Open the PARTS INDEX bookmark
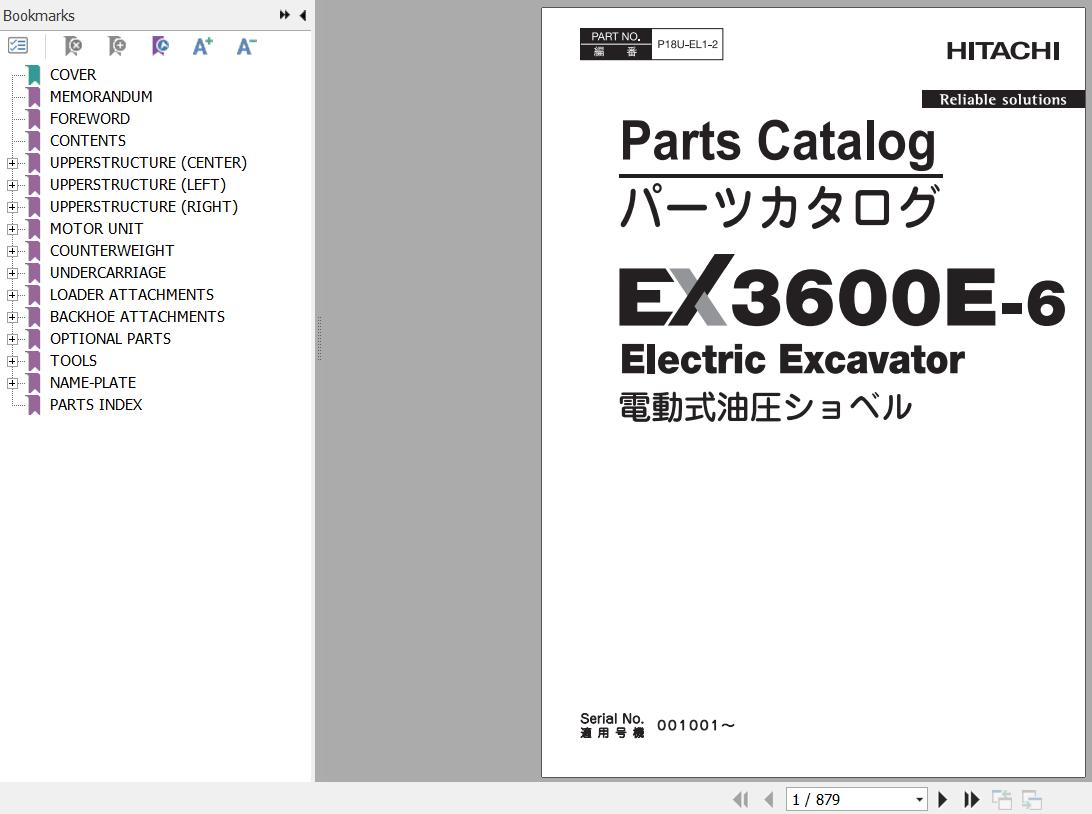This screenshot has height=814, width=1092. click(95, 405)
